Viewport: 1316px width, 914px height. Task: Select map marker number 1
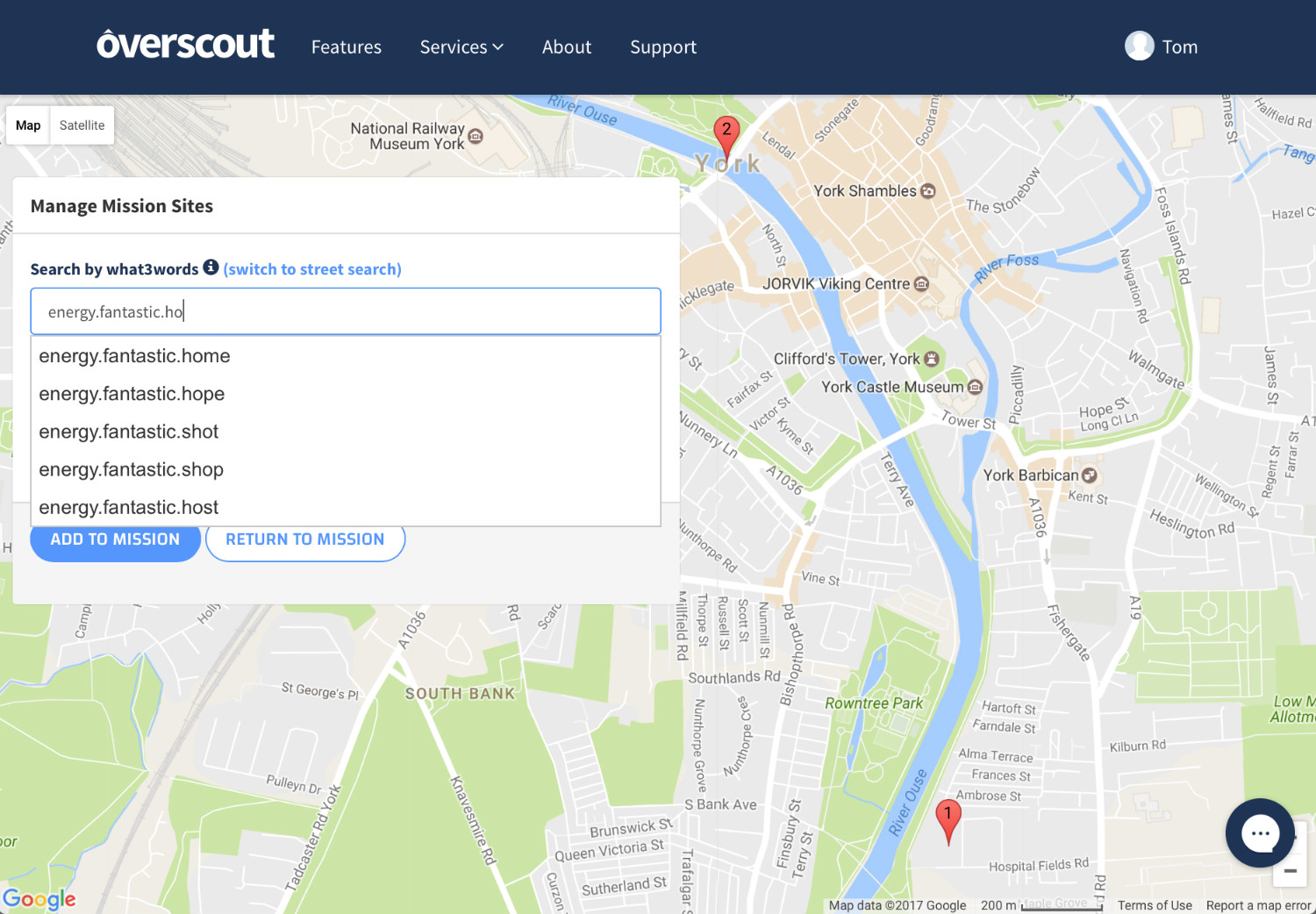948,820
